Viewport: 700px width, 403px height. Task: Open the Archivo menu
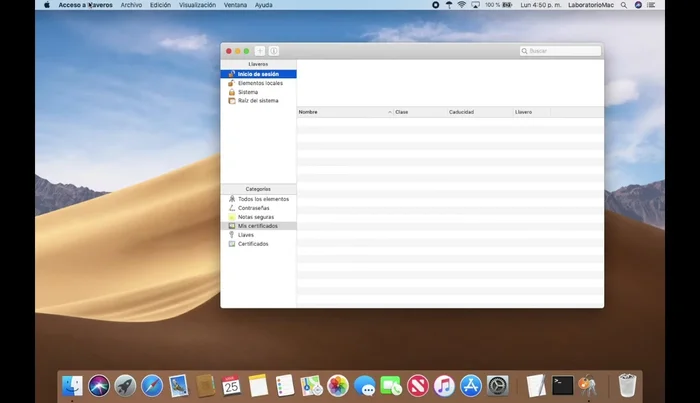[x=131, y=5]
